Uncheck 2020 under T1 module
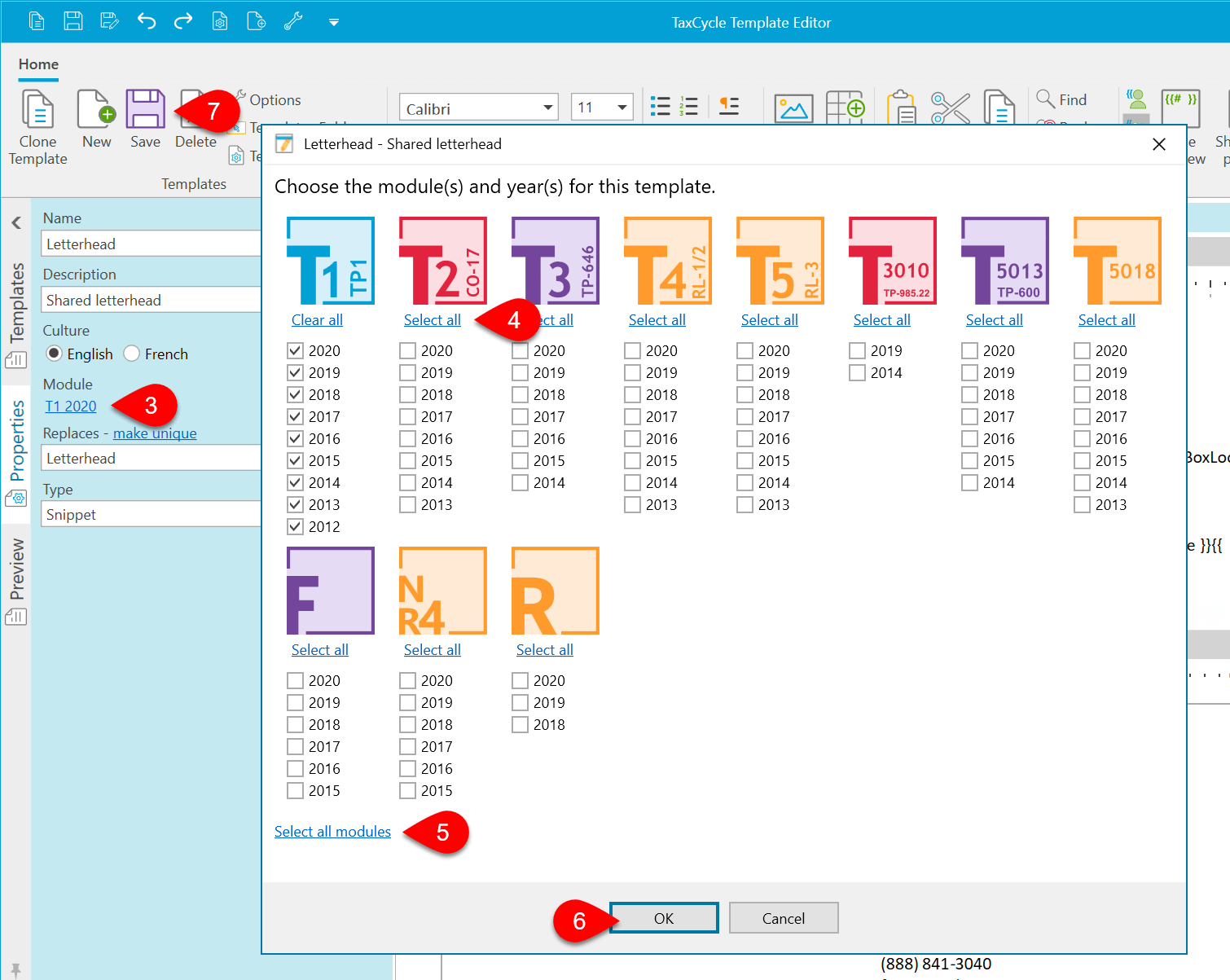Screen dimensions: 1230x980 point(296,351)
